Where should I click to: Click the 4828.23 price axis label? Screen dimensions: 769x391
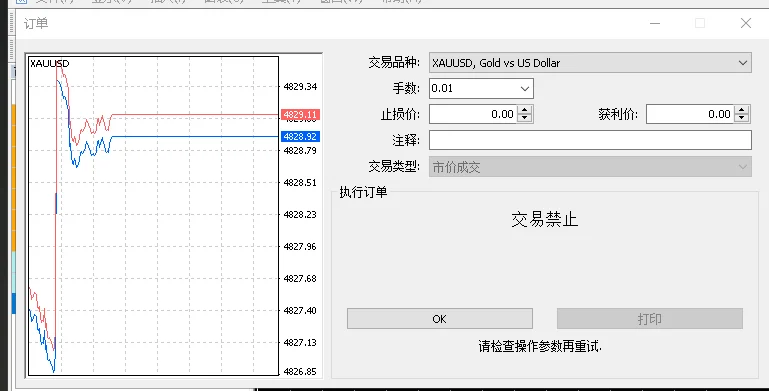click(300, 214)
